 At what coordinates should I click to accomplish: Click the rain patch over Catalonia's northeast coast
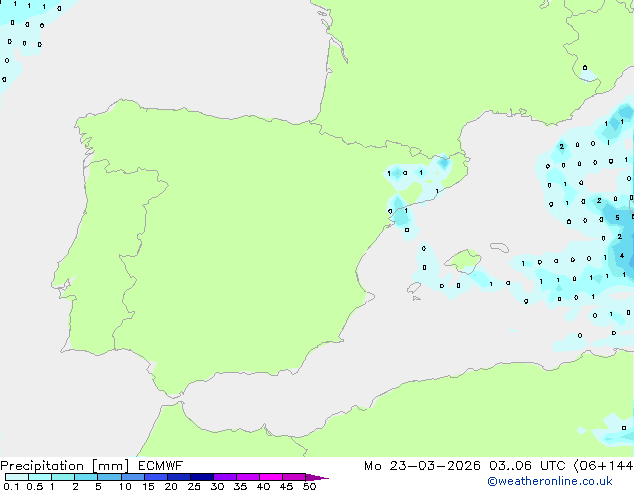click(x=440, y=163)
